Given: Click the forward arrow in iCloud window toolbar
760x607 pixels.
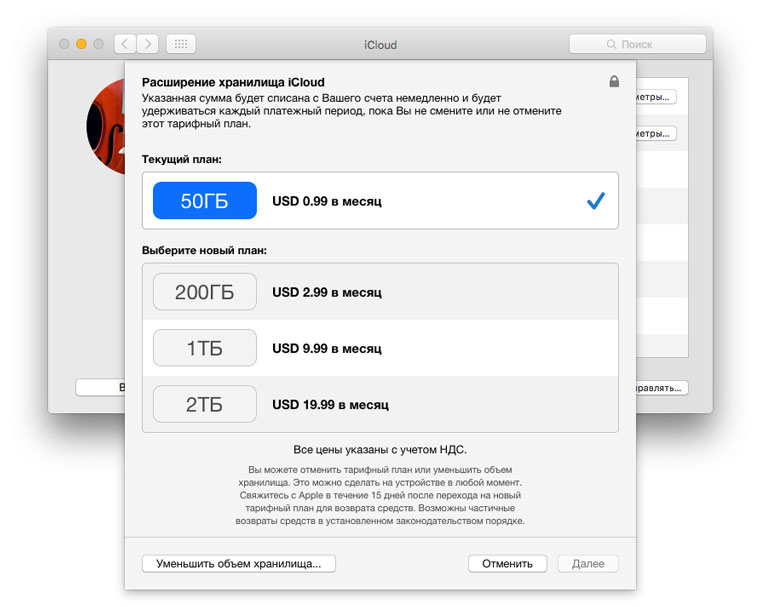Looking at the screenshot, I should pos(148,44).
